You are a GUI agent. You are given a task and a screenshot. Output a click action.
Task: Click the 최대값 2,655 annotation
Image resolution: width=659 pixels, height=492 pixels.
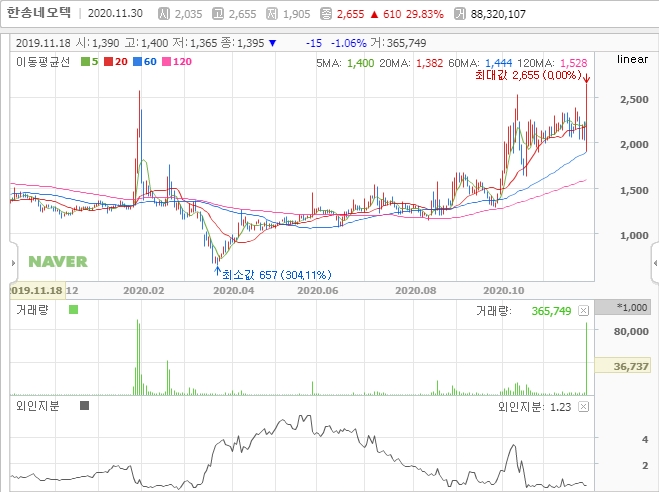tap(528, 75)
